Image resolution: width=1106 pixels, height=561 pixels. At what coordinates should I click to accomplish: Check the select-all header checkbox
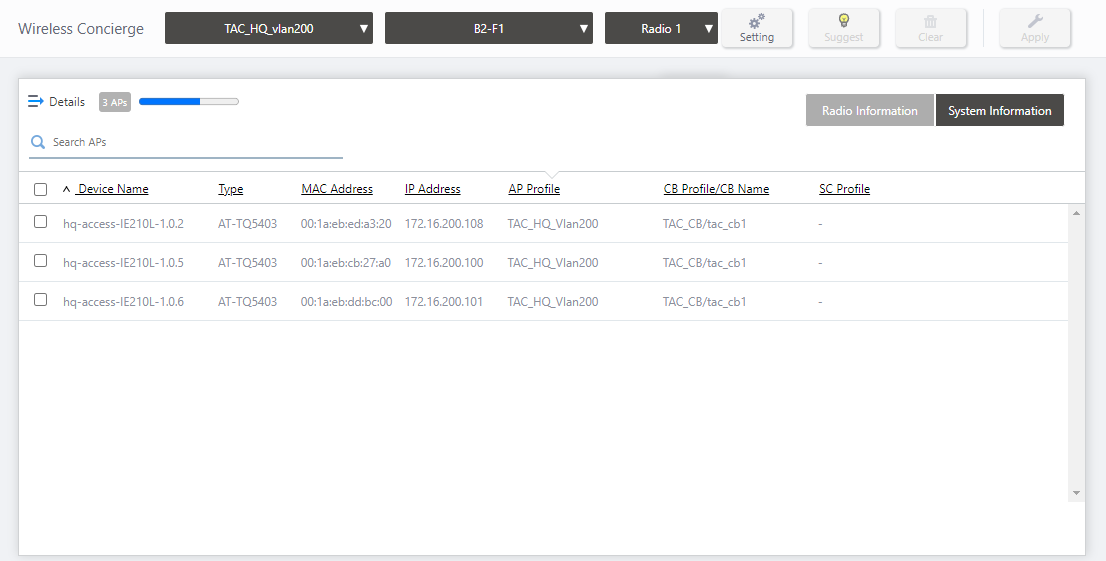pyautogui.click(x=40, y=189)
